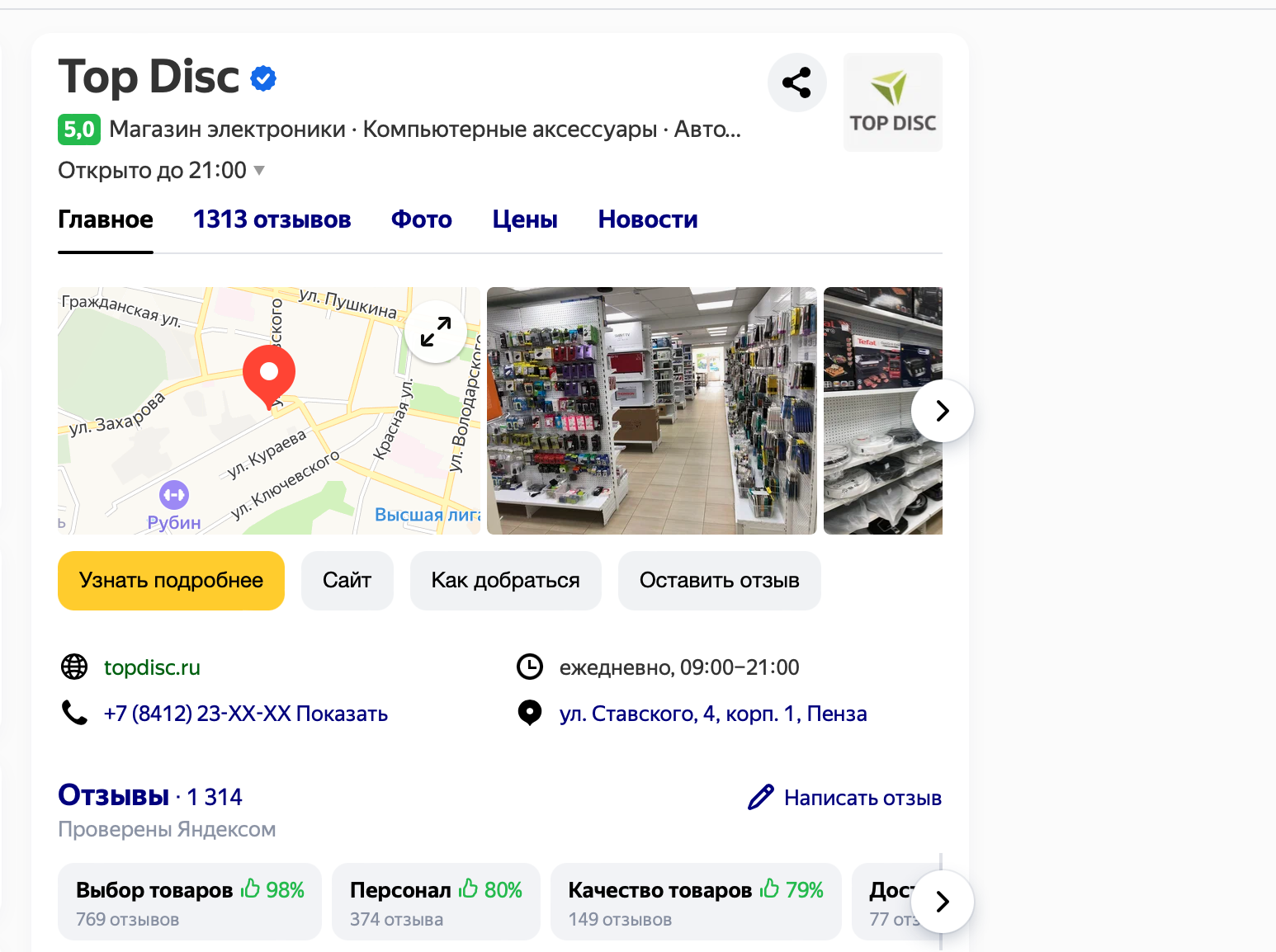Click the ул. Пушкина street label on map
The width and height of the screenshot is (1276, 952).
[347, 304]
